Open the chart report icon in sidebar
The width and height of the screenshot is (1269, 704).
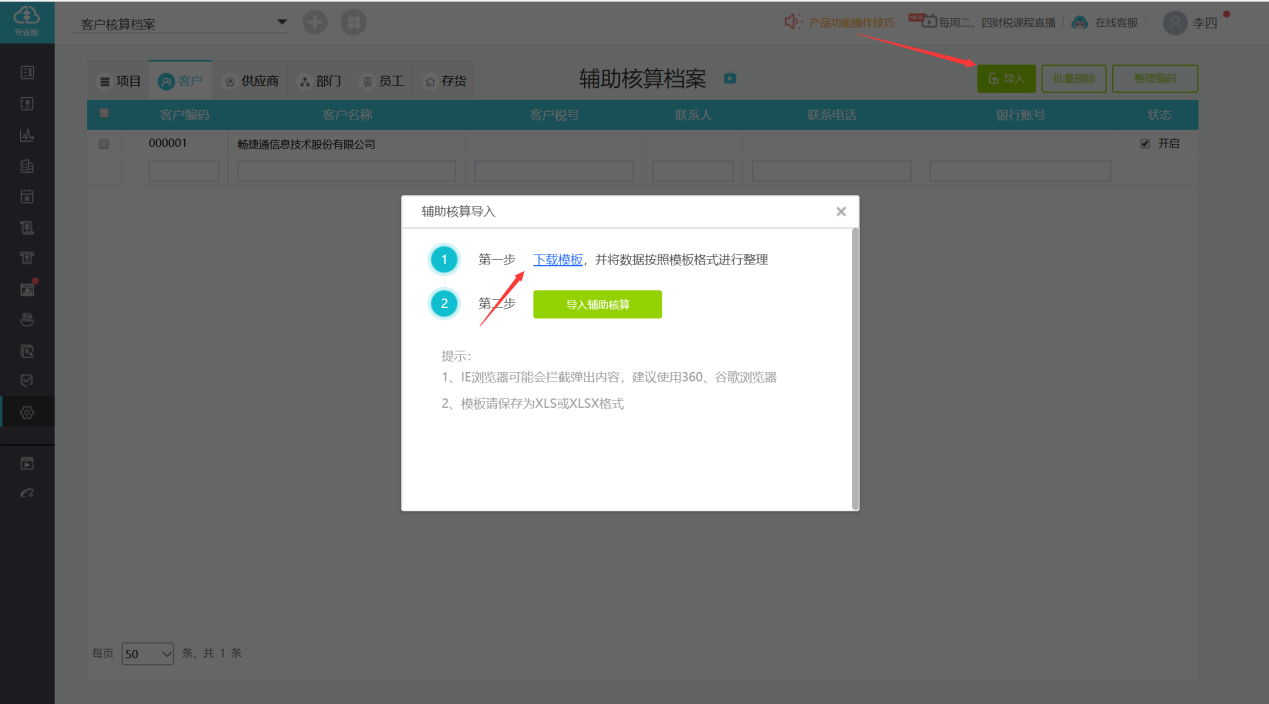[x=27, y=135]
